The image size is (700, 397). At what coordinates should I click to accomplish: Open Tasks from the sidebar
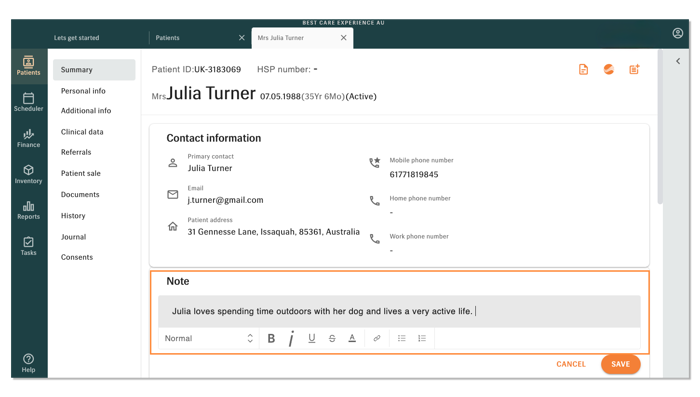(29, 246)
